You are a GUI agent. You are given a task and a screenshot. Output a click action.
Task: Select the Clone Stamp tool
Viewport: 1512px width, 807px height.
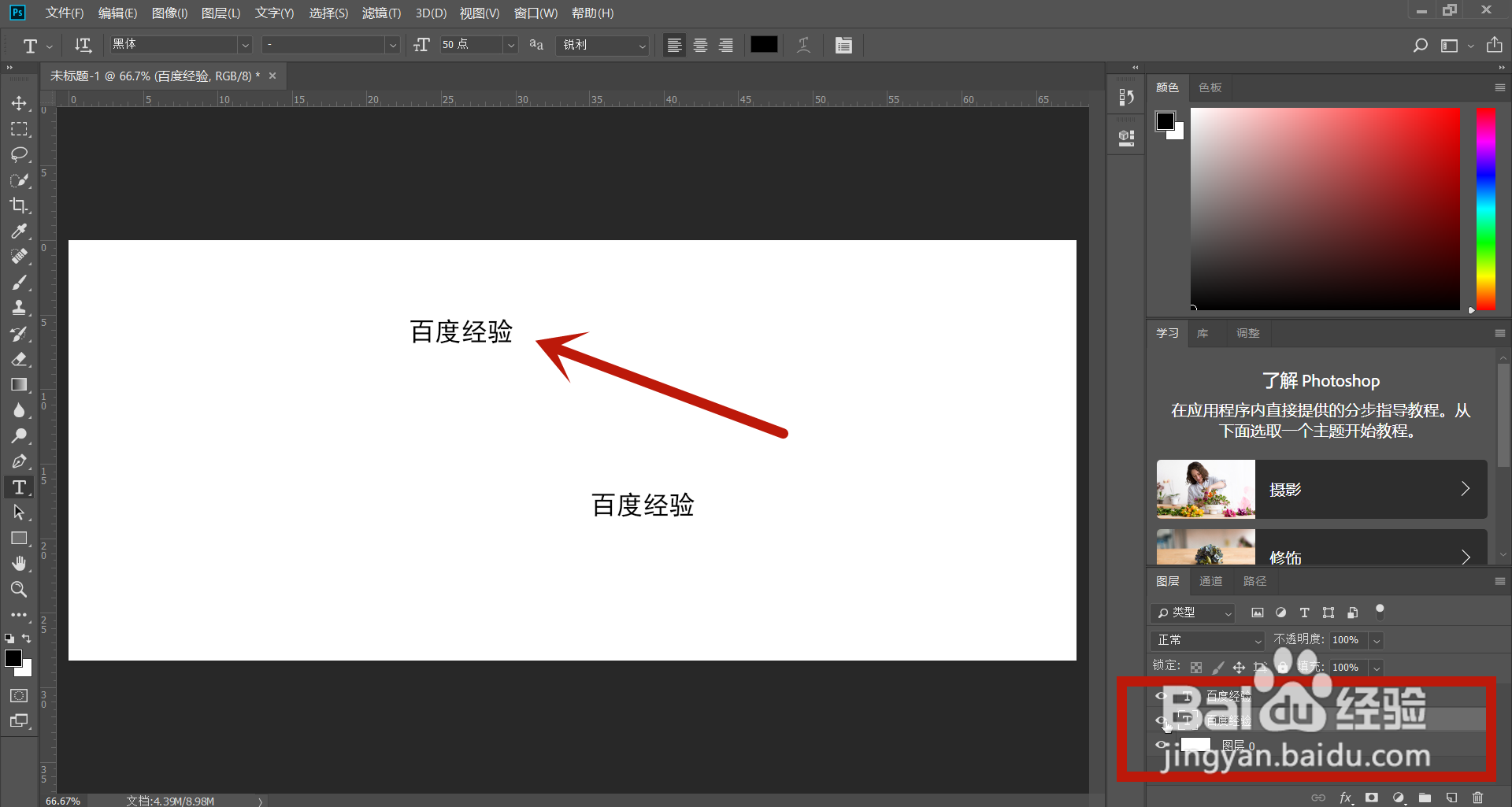pos(19,308)
